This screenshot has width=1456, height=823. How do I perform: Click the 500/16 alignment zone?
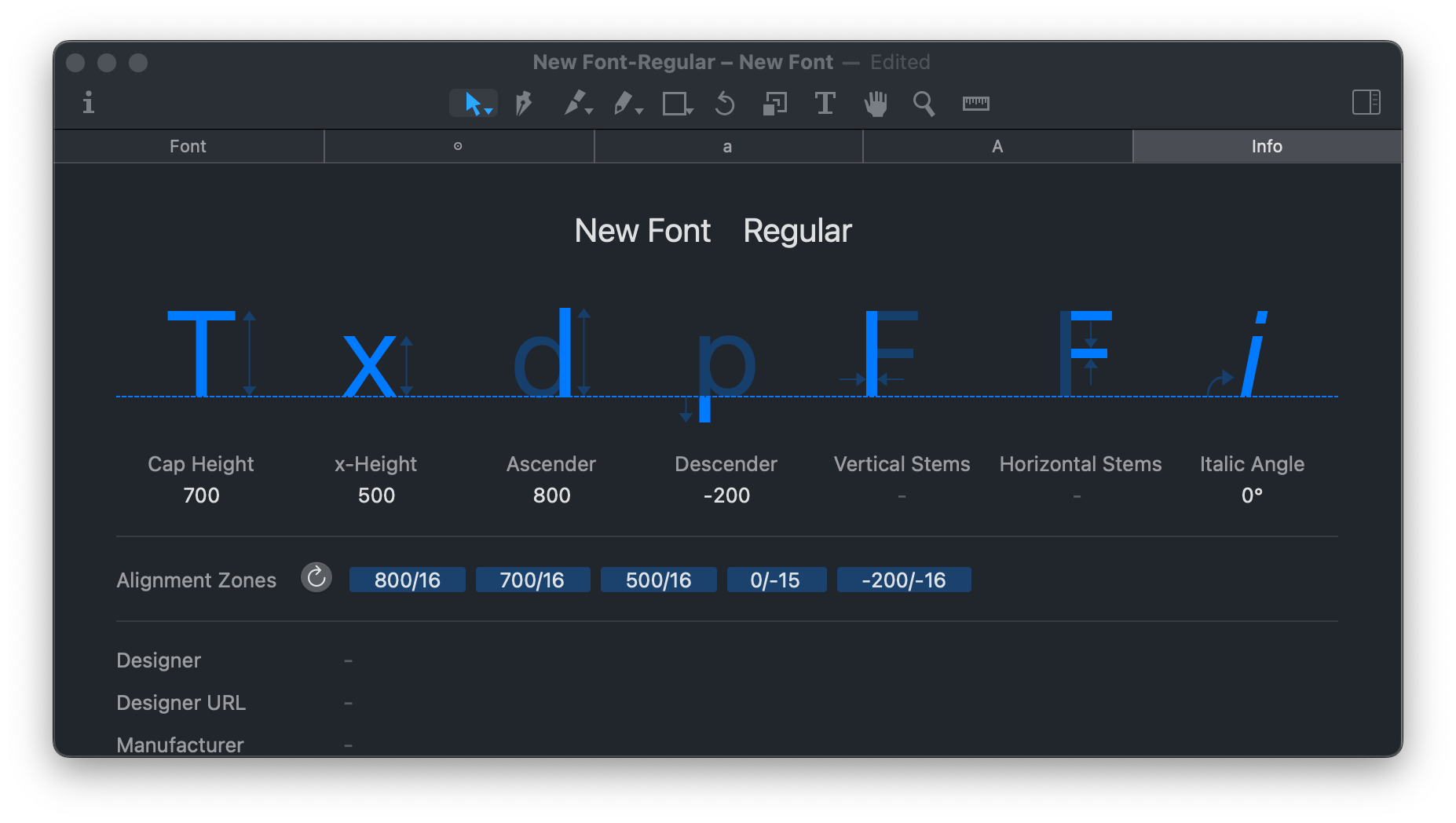(659, 580)
